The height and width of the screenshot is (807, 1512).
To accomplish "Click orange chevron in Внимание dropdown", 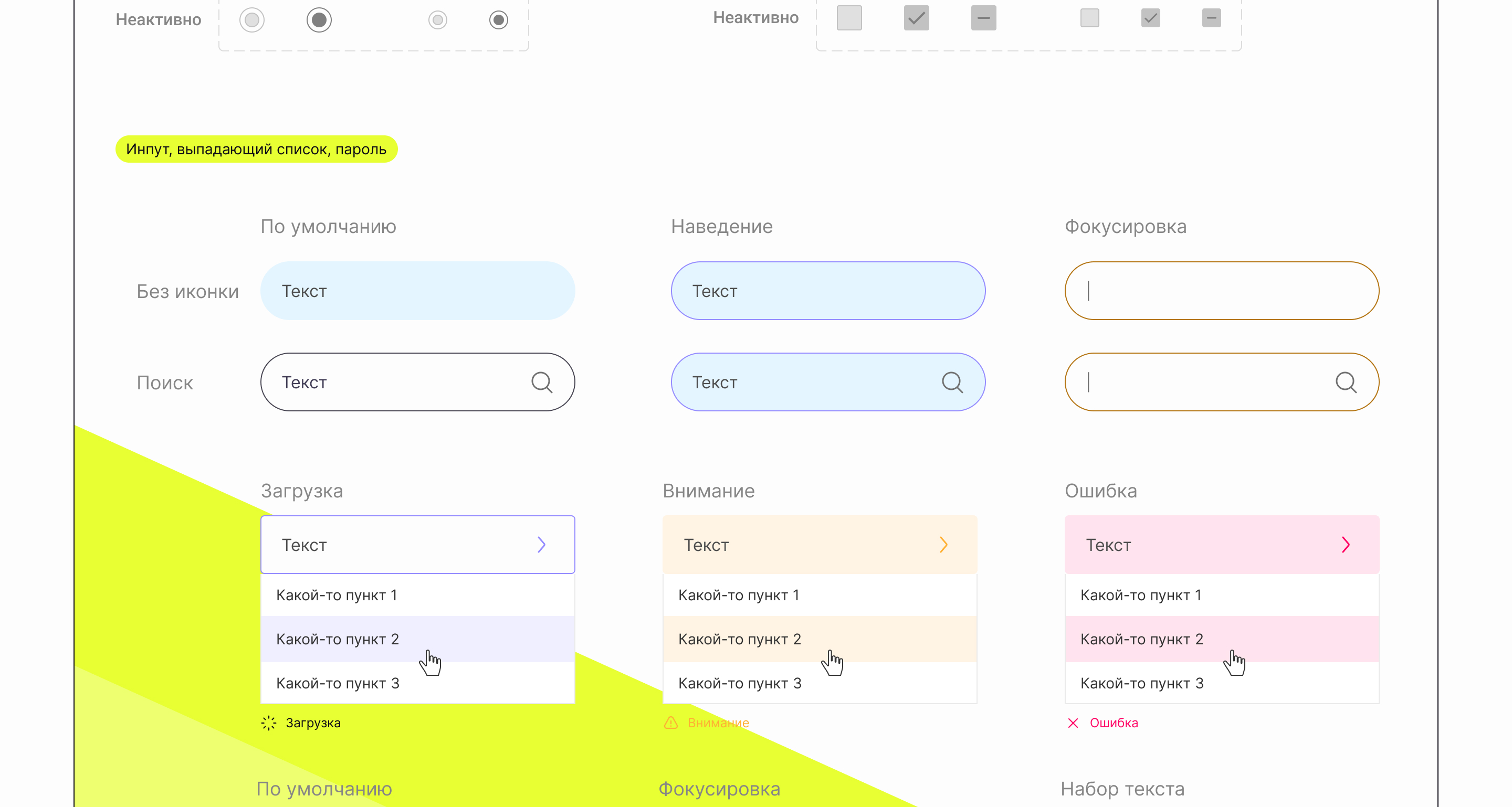I will (943, 545).
